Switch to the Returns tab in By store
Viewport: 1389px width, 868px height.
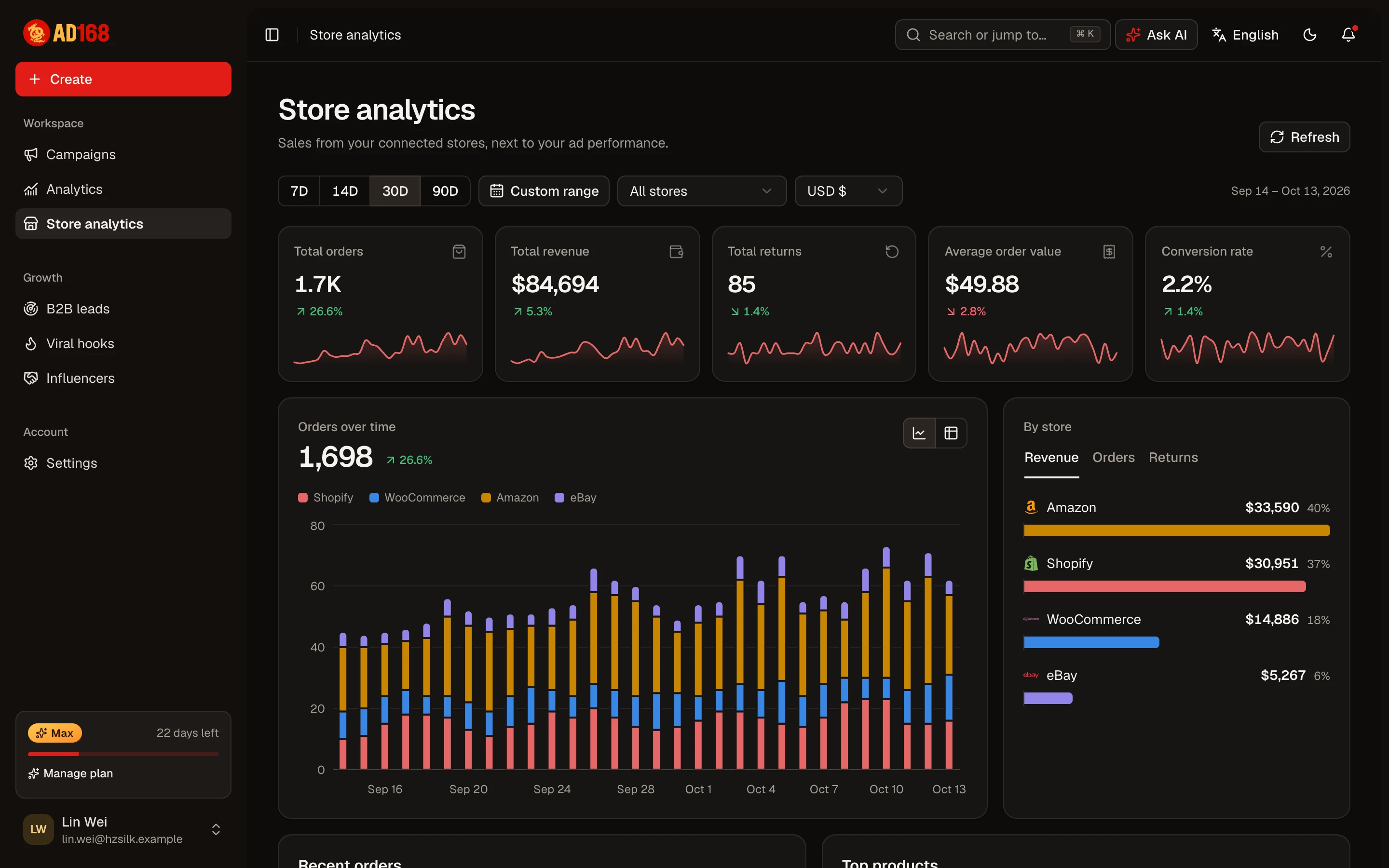click(1173, 458)
